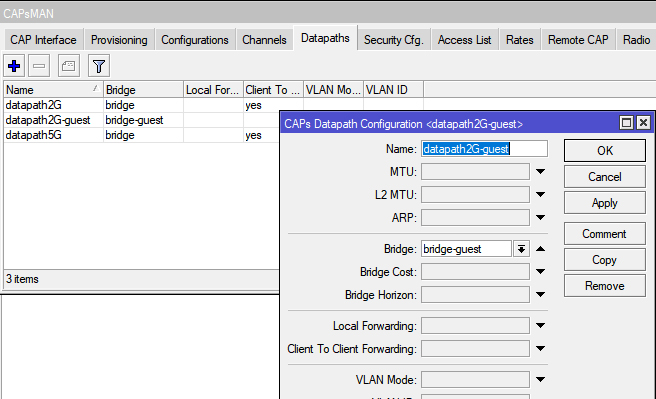Click the VLAN Mode input field

[x=475, y=379]
